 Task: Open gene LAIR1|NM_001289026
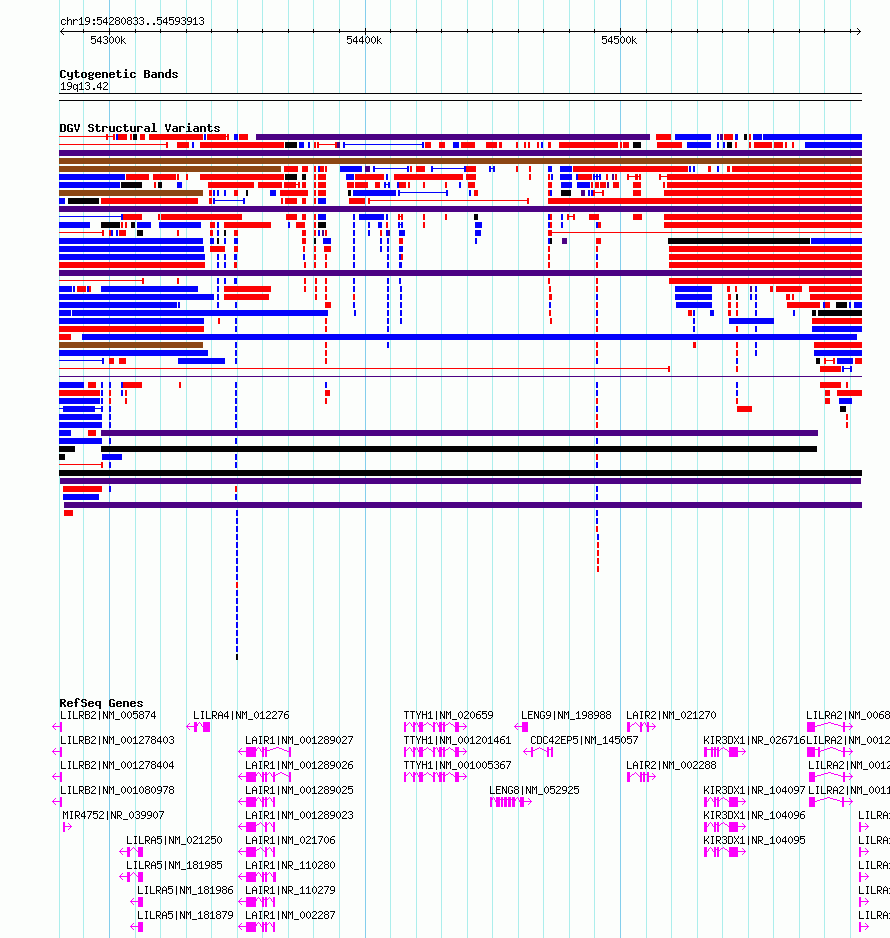point(299,765)
